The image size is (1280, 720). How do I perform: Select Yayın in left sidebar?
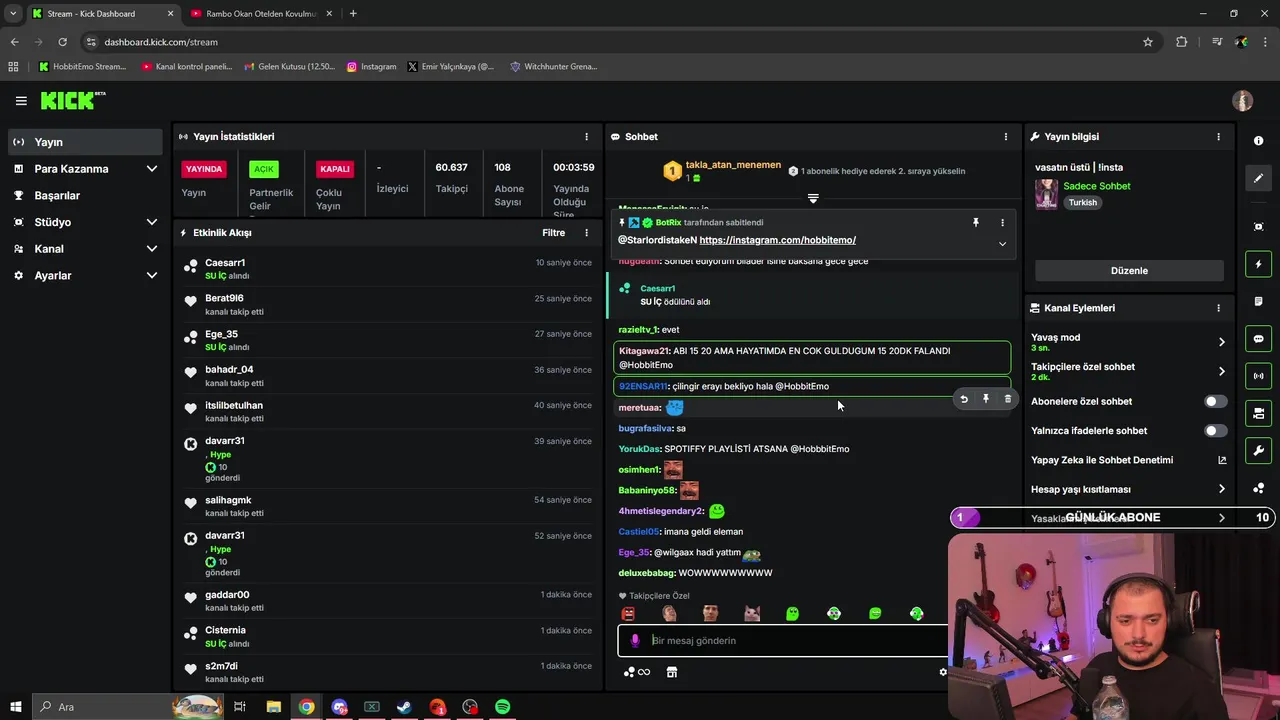point(85,142)
